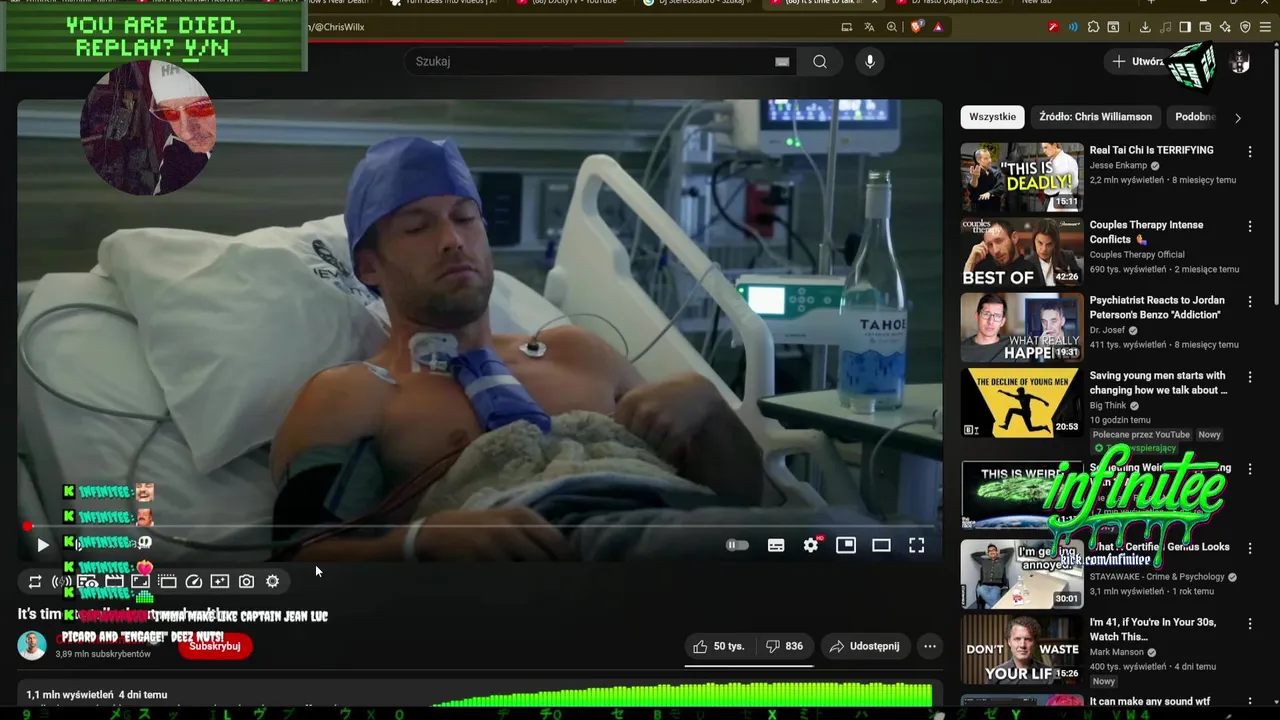Screen dimensions: 1280x720
Task: Open options for the Certified Genius Looks video
Action: 1249,549
